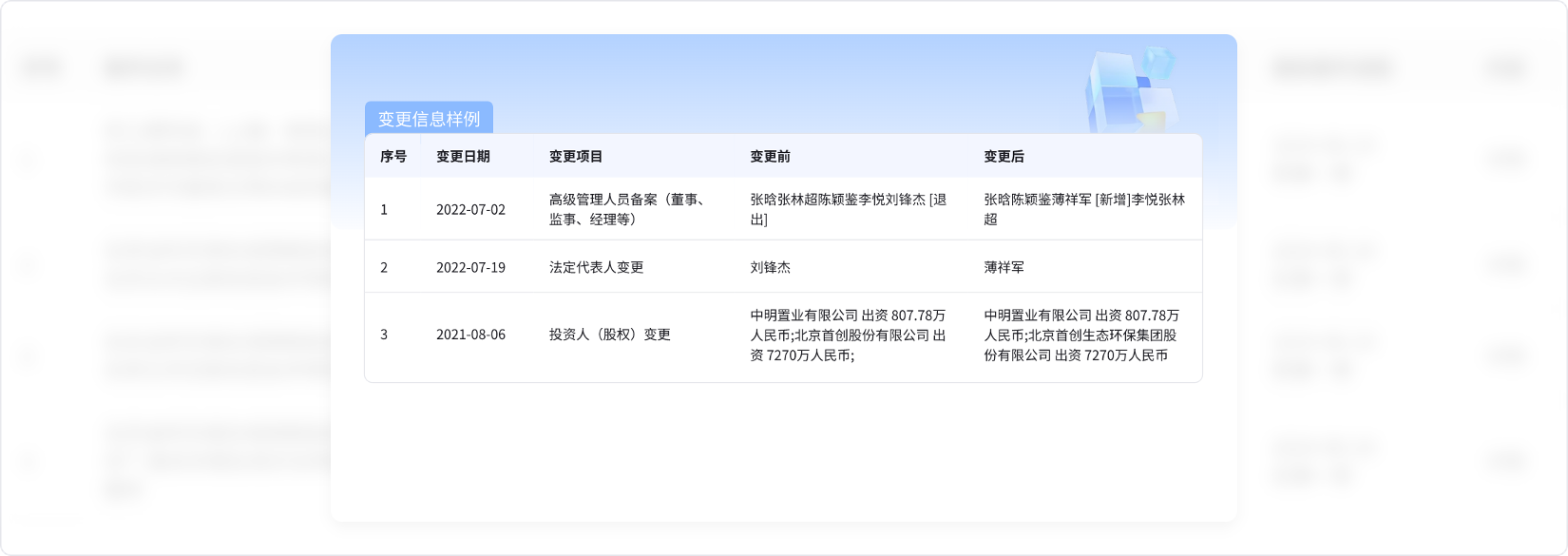Screen dimensions: 1568x556
Task: Click the before-change cell mentioning 北京首创股份有限公司
Action: pyautogui.click(x=848, y=335)
